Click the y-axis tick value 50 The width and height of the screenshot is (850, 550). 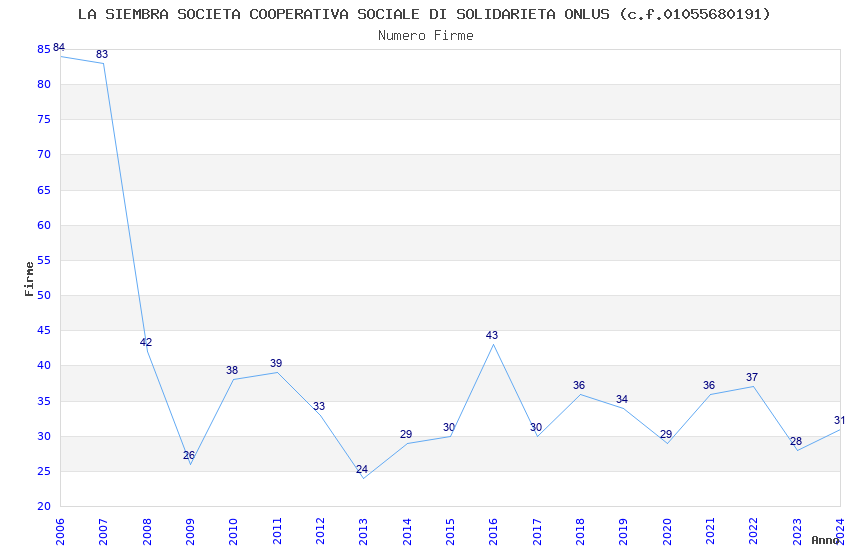tap(43, 295)
